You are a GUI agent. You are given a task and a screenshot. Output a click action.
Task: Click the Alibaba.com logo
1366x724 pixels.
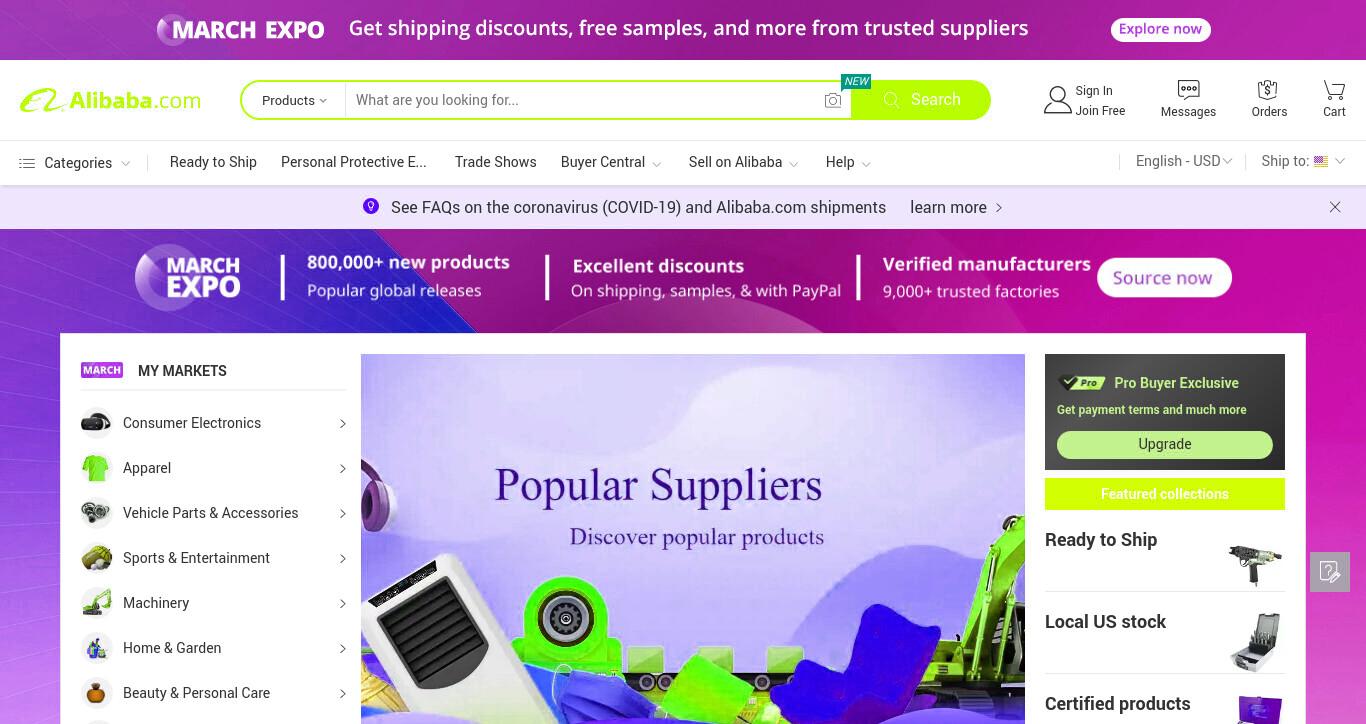pos(110,100)
